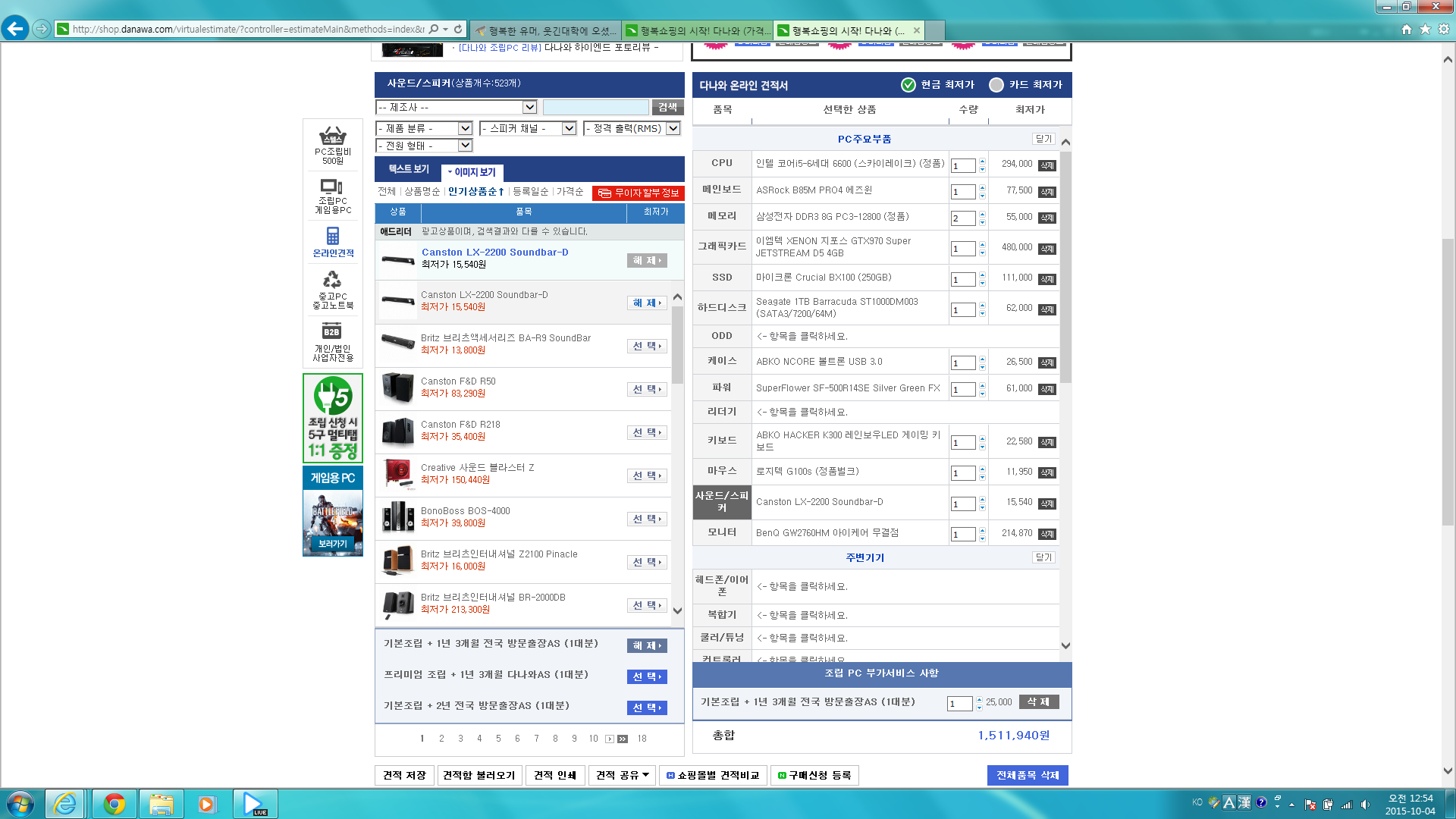This screenshot has height=819, width=1456.
Task: Increase the 메모리 quantity stepper
Action: (x=982, y=214)
